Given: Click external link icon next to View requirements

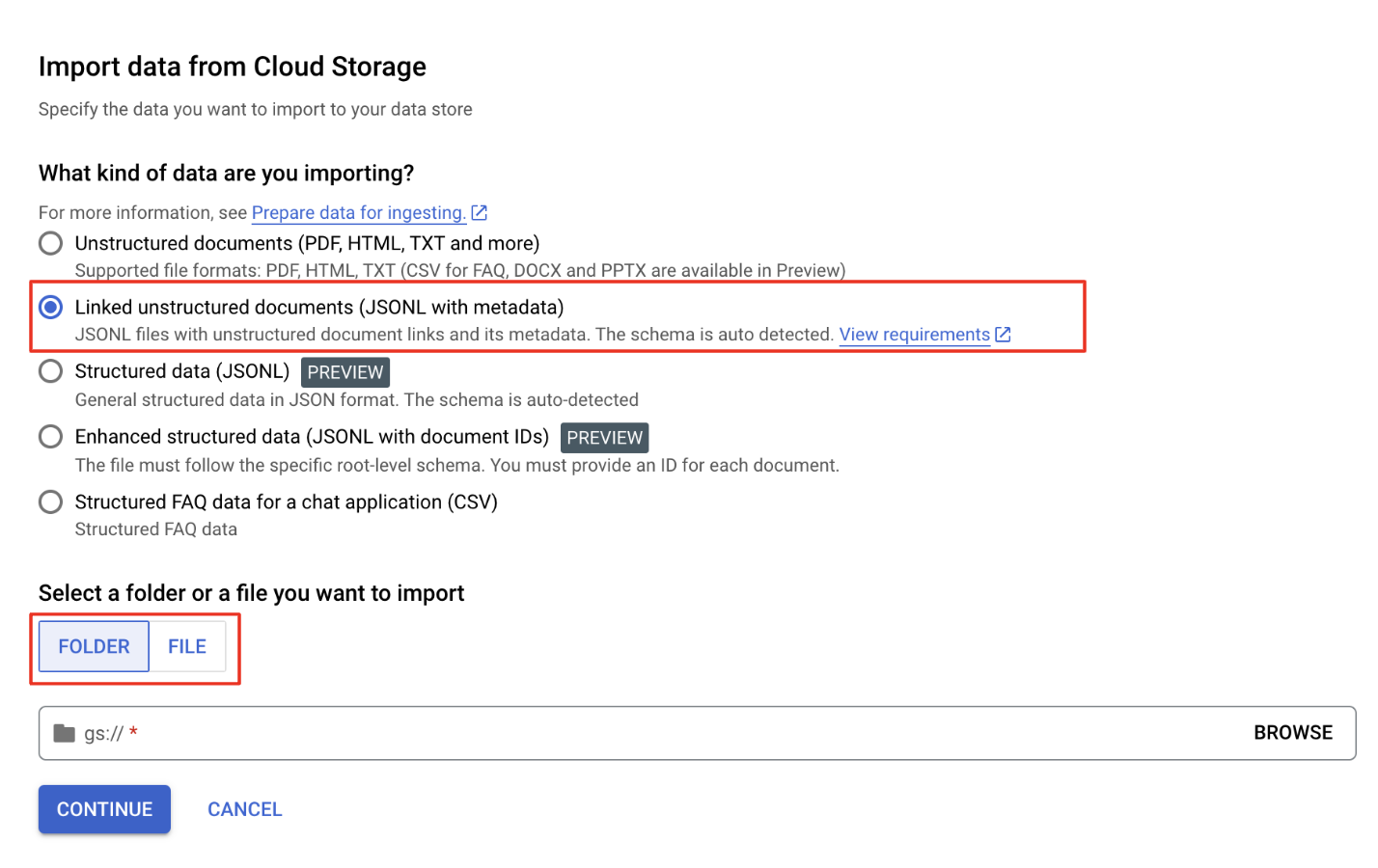Looking at the screenshot, I should [1004, 335].
